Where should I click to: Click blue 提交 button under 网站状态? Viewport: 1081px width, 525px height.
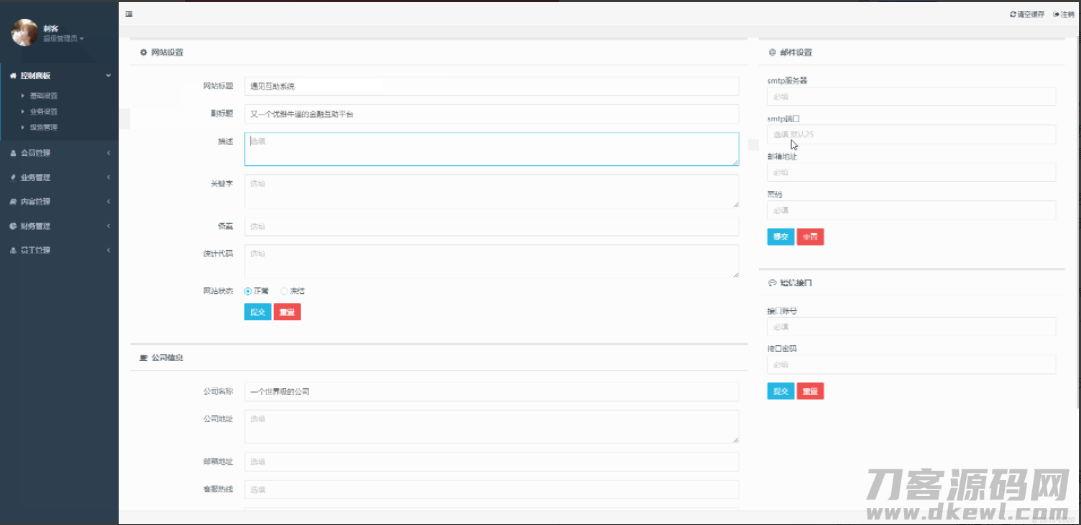[257, 312]
